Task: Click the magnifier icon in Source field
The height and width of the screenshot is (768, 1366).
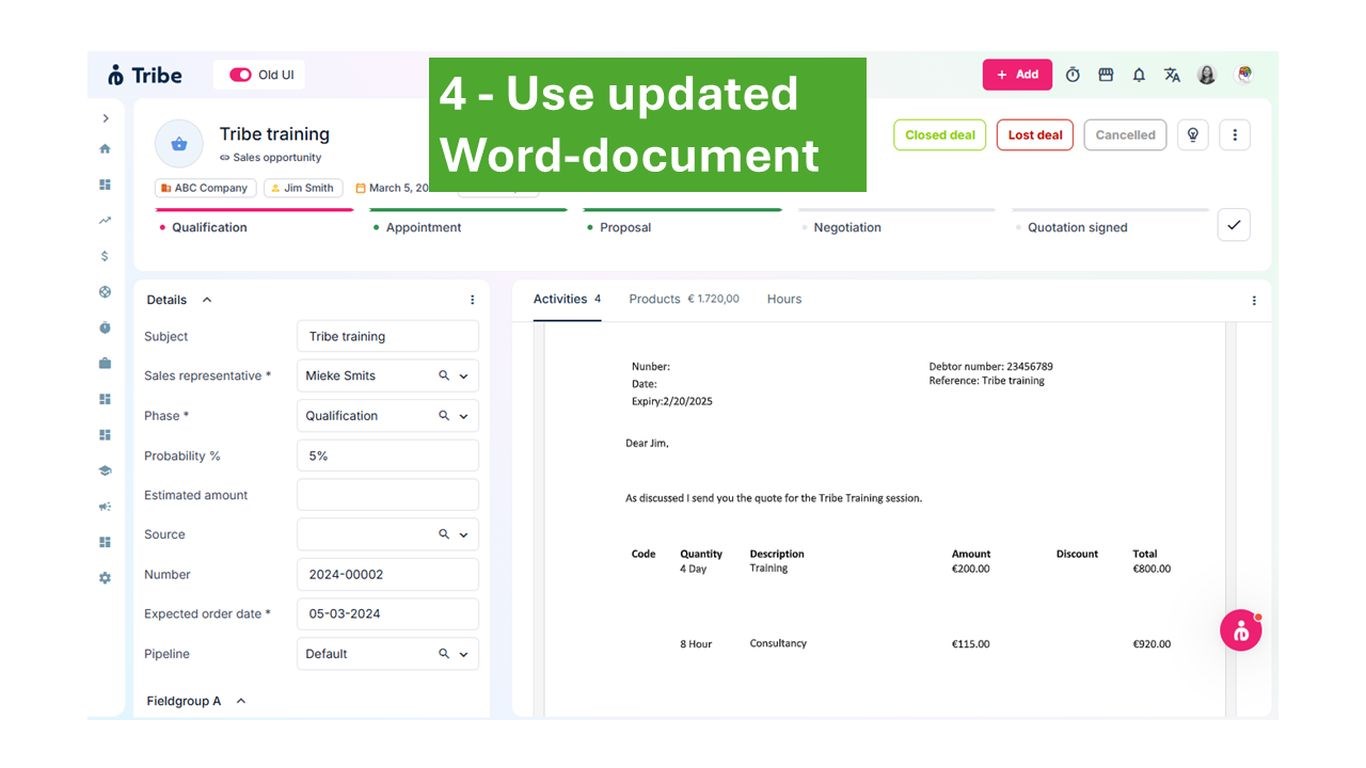Action: (444, 535)
